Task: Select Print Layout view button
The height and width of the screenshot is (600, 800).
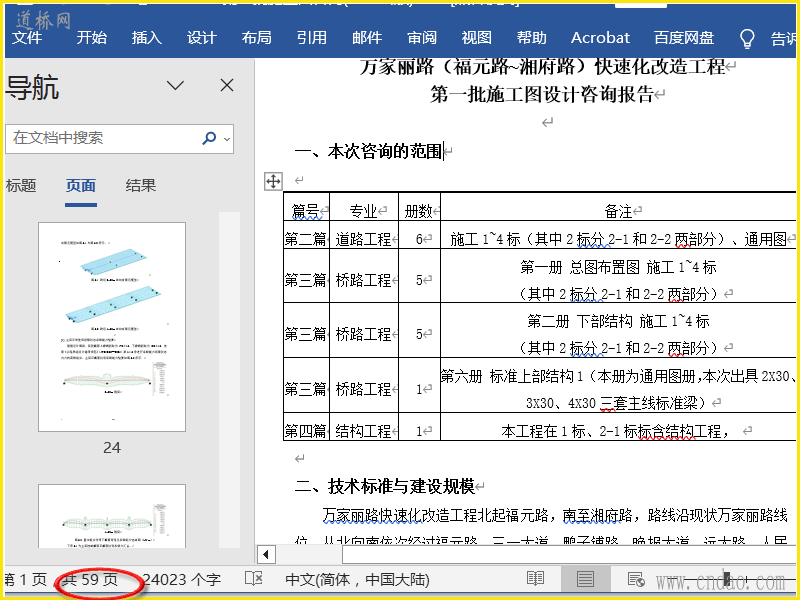Action: click(585, 579)
